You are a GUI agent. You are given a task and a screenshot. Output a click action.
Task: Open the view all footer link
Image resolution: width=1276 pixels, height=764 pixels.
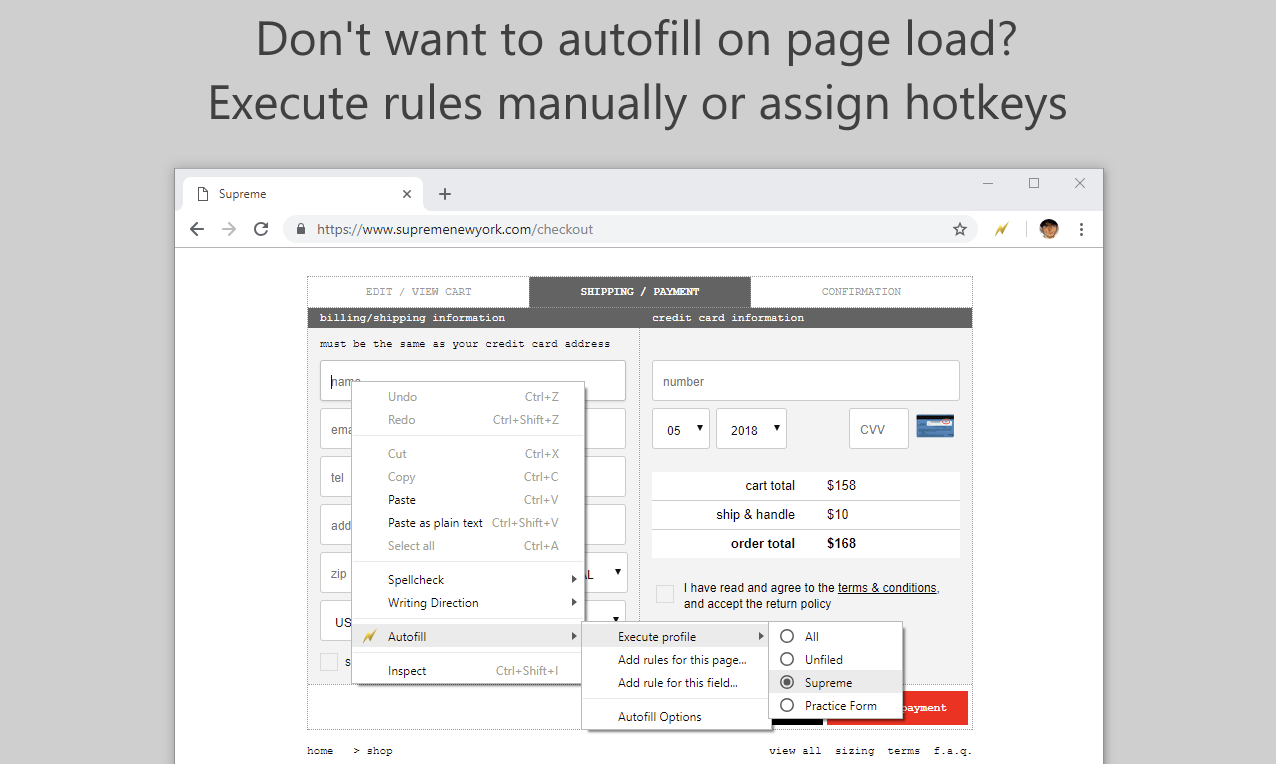795,751
